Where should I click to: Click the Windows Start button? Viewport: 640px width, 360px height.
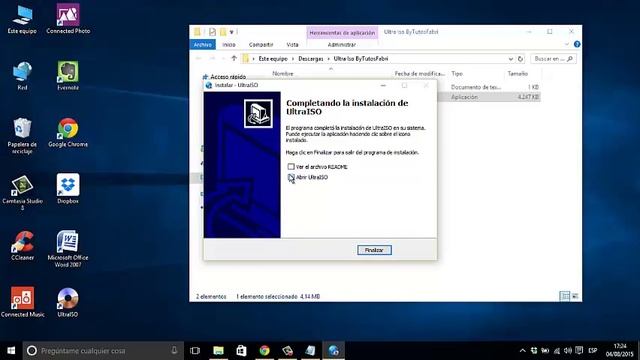[x=11, y=351]
